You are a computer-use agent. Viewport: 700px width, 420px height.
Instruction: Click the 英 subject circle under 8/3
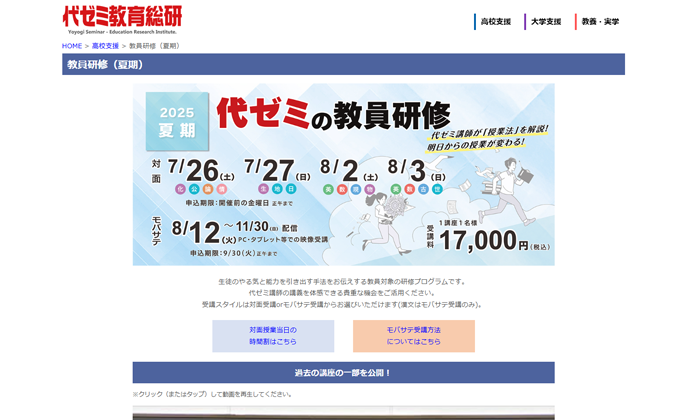pos(396,189)
